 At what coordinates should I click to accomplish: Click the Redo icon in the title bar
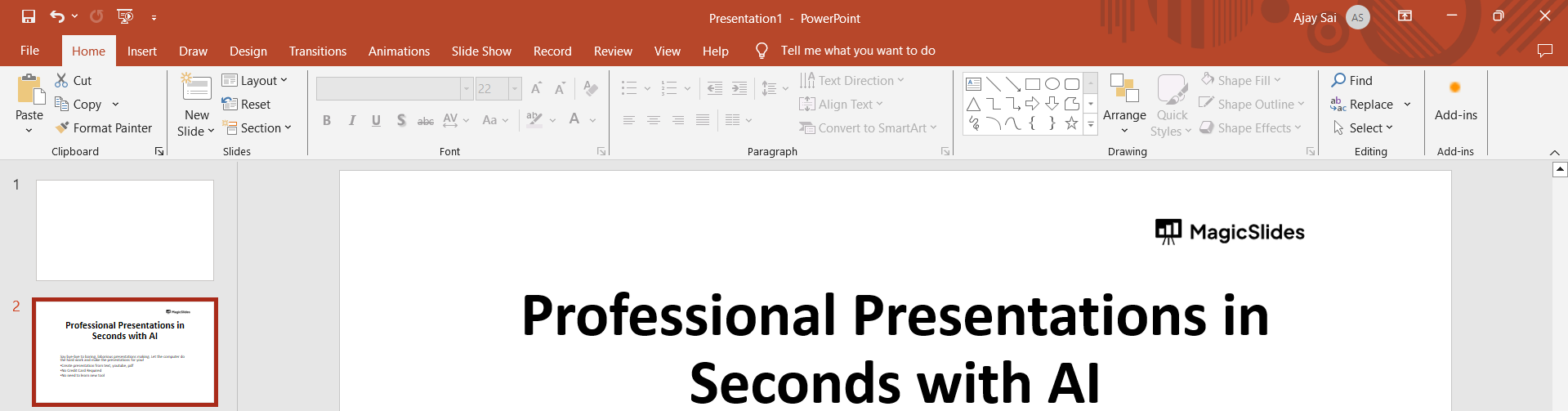pyautogui.click(x=96, y=16)
